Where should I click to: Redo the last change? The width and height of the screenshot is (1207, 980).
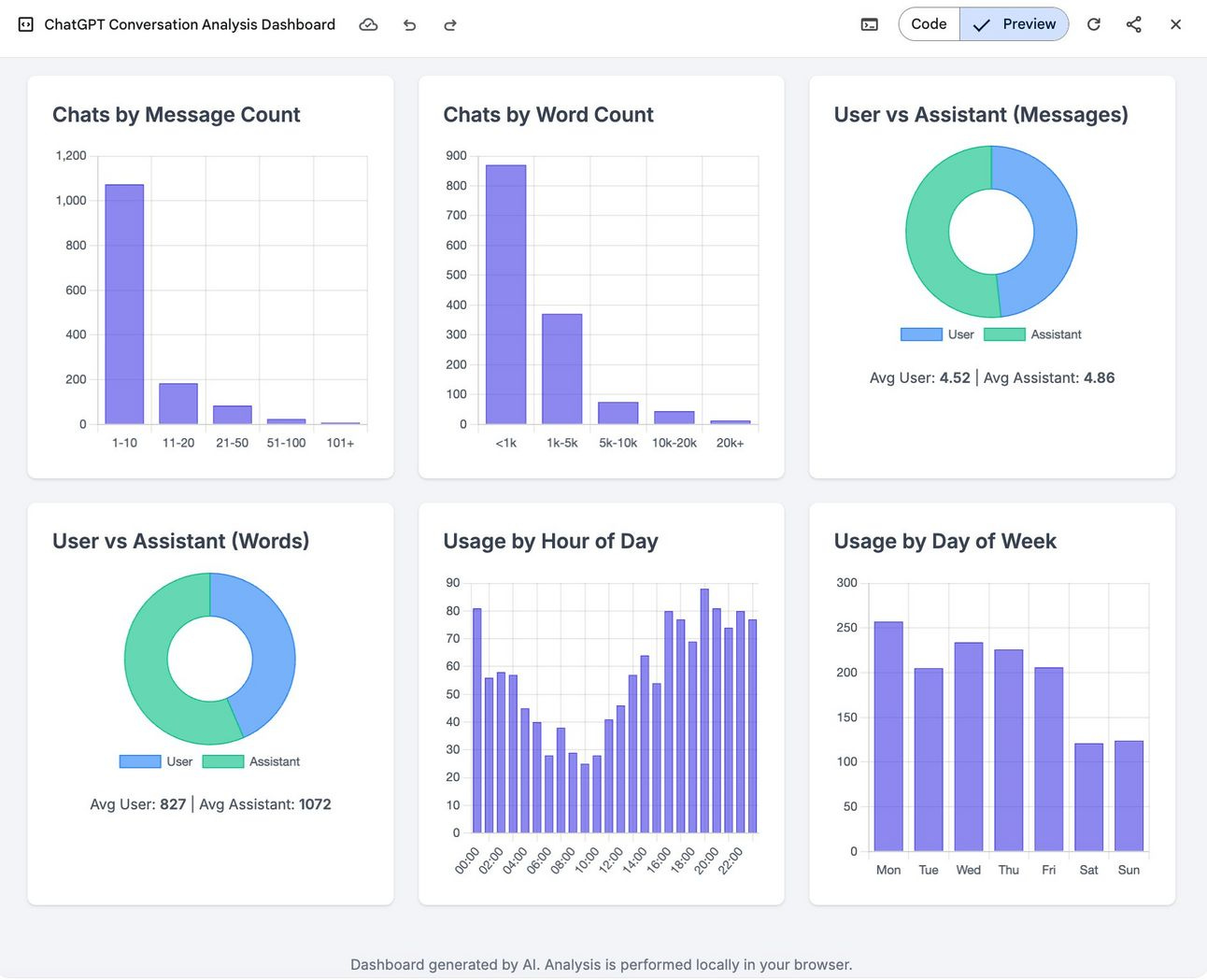click(x=450, y=25)
